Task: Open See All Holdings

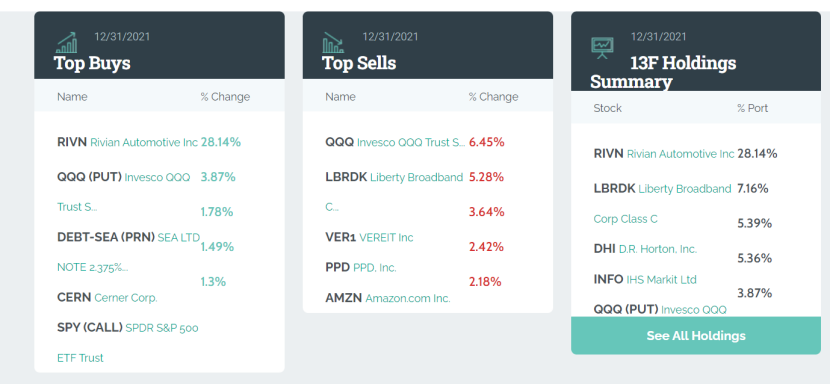Action: pos(695,336)
